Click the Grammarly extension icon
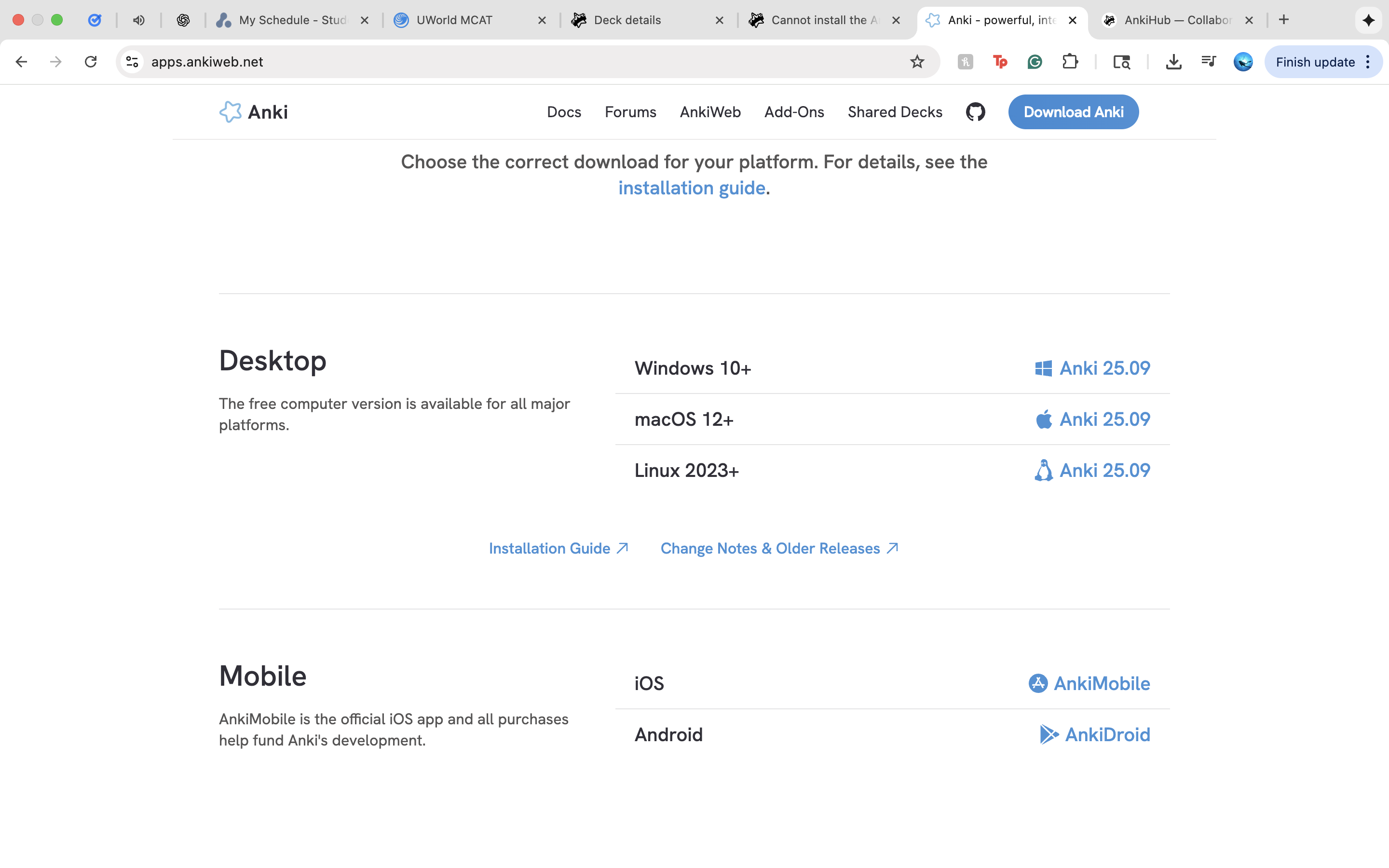 (1035, 62)
